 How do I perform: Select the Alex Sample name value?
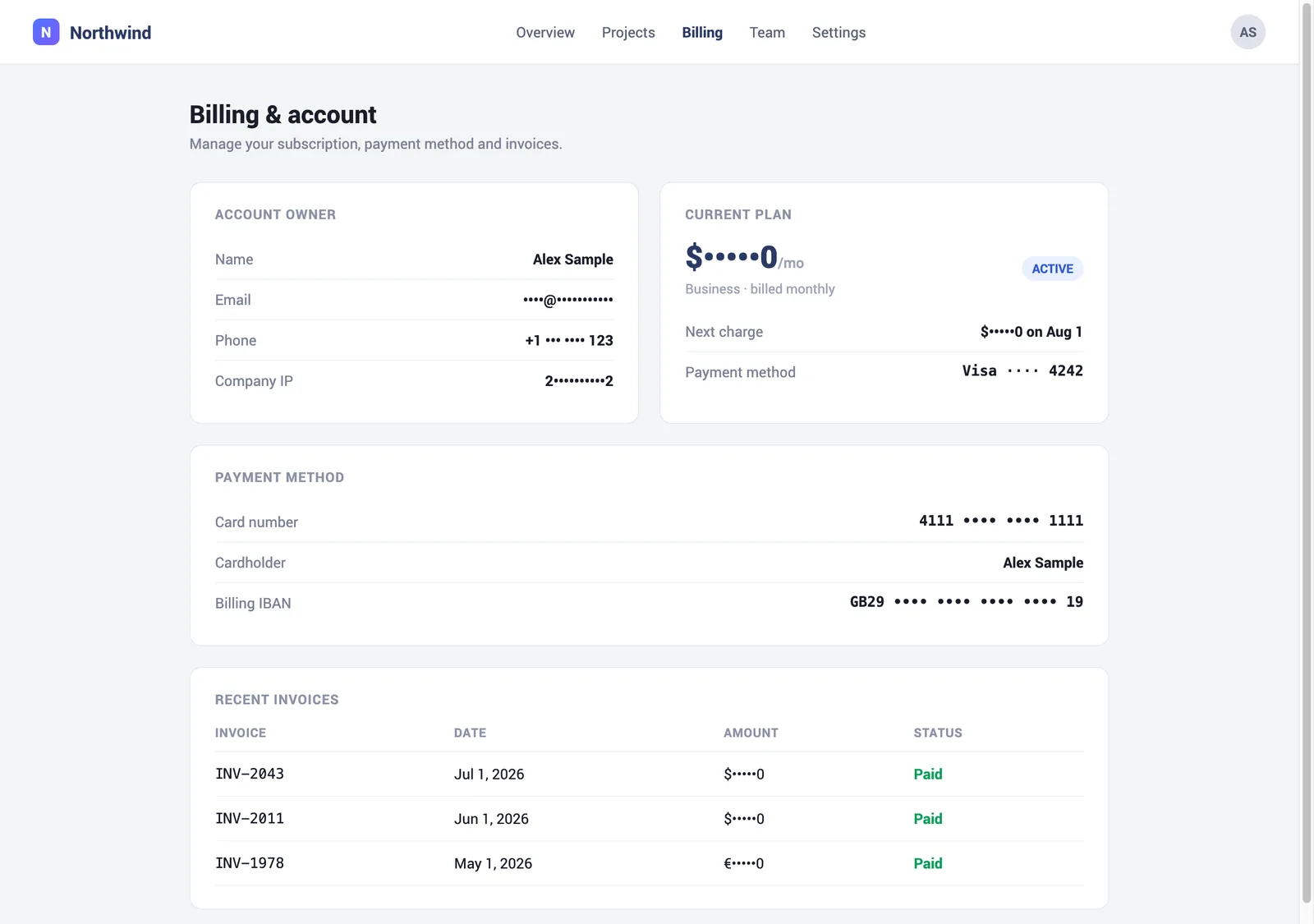[x=572, y=260]
